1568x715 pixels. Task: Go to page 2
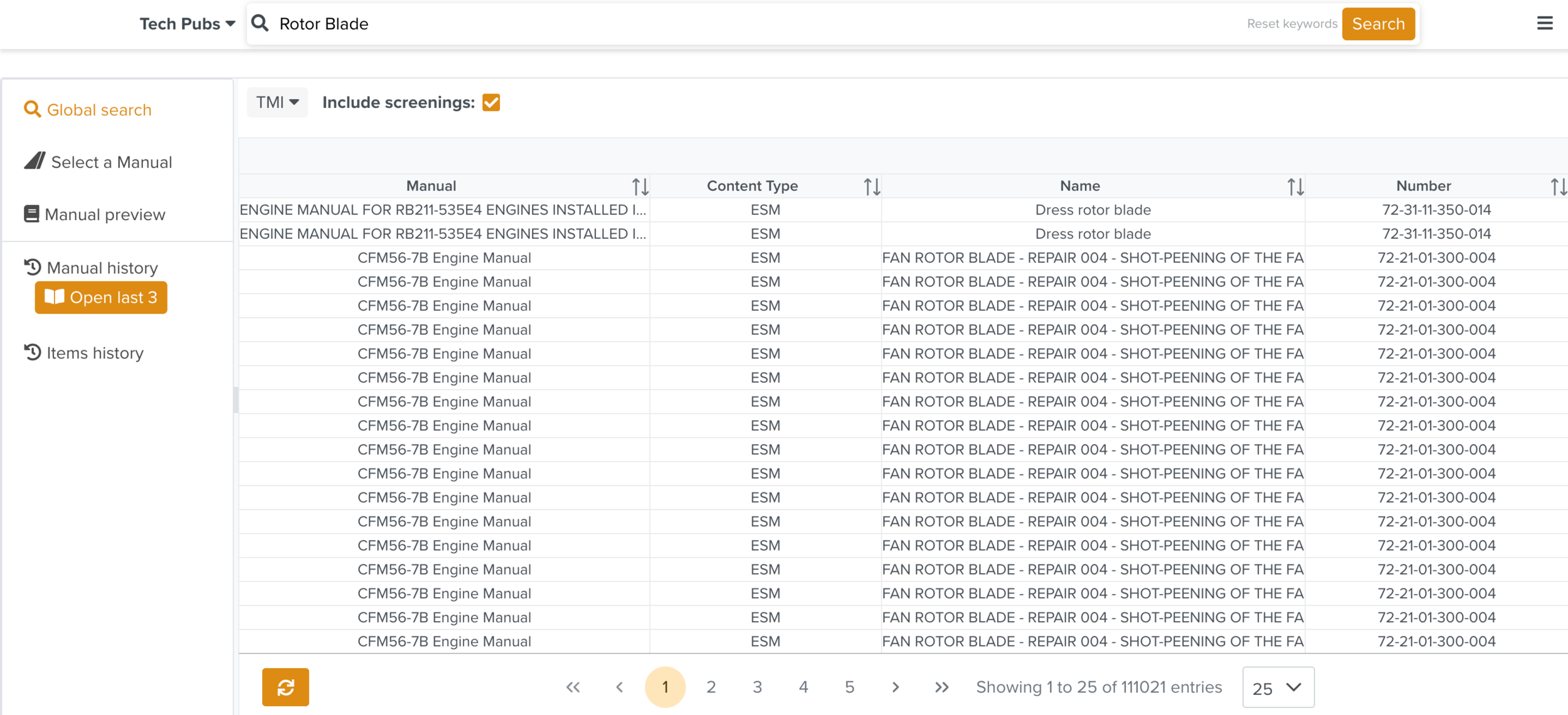click(711, 687)
